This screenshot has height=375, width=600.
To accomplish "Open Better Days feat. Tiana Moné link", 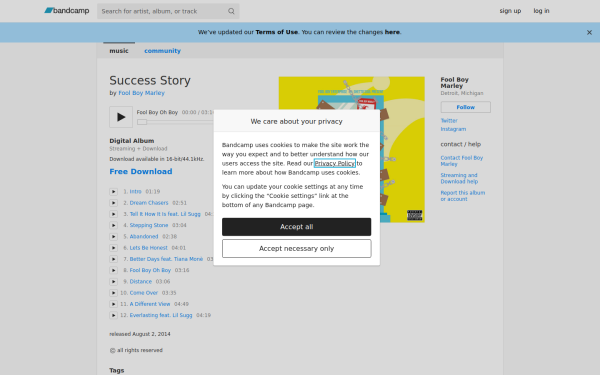I will click(x=166, y=259).
